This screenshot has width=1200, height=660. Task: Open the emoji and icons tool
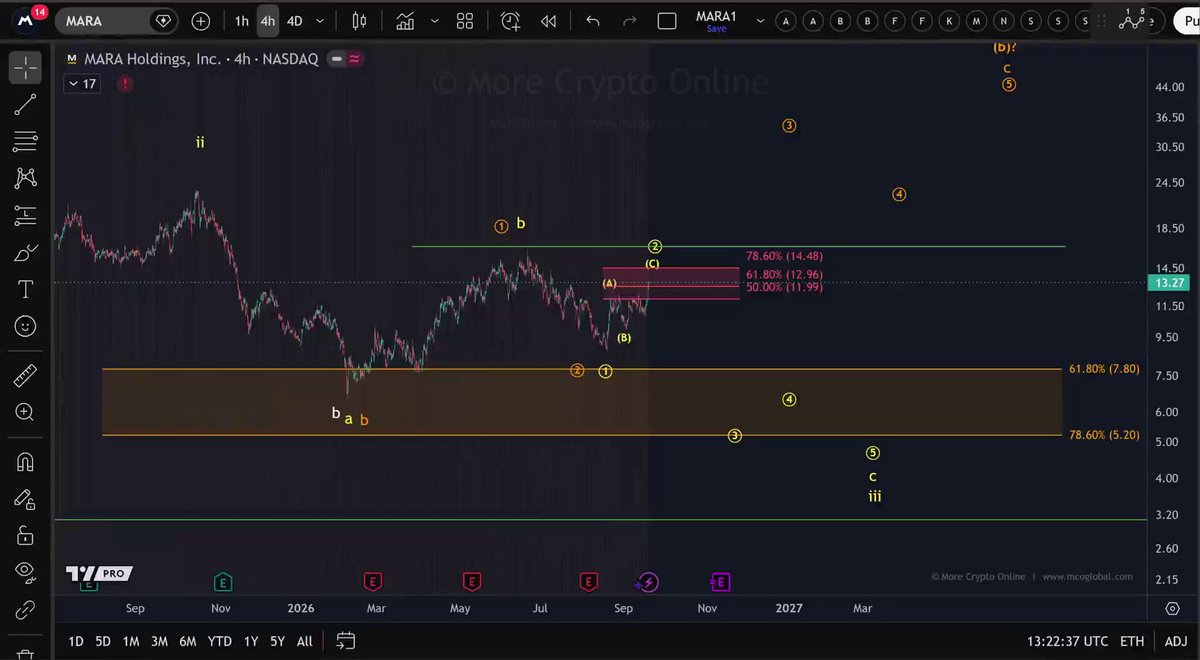point(25,326)
